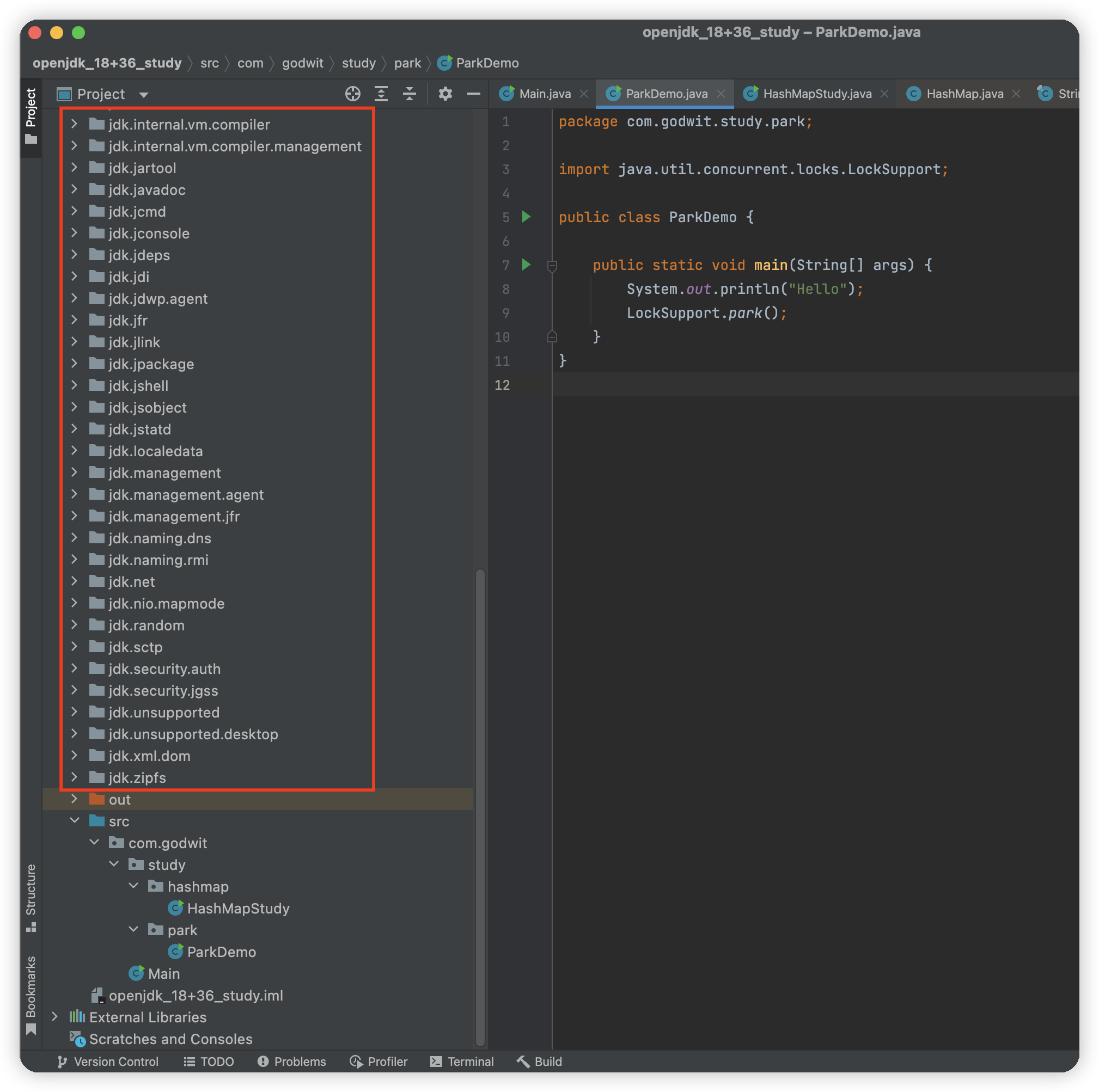Switch to Main.java editor tab
The height and width of the screenshot is (1092, 1099).
tap(544, 94)
